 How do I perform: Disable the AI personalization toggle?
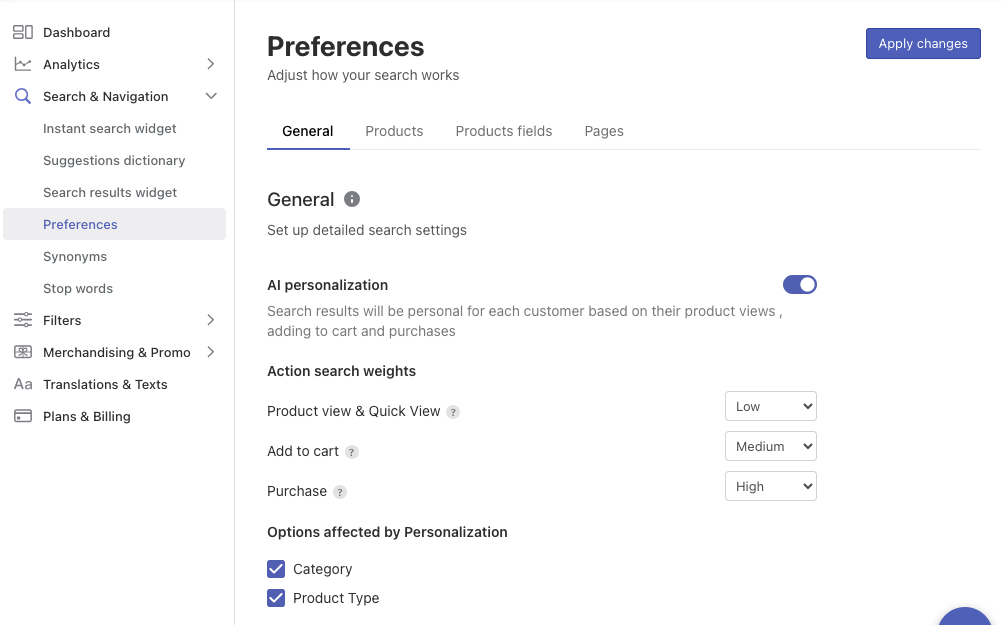799,285
